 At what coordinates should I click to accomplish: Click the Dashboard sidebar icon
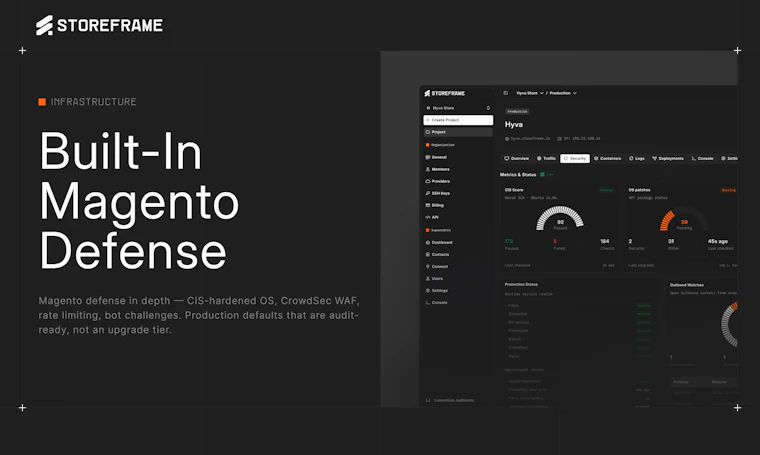[428, 242]
